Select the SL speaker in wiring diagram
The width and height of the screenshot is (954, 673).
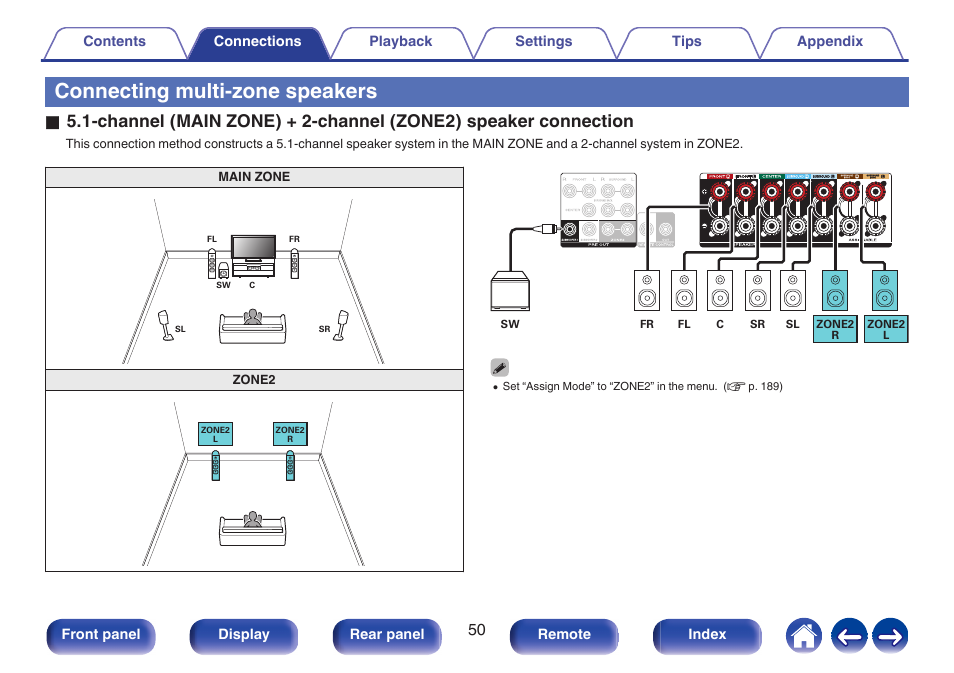(793, 291)
